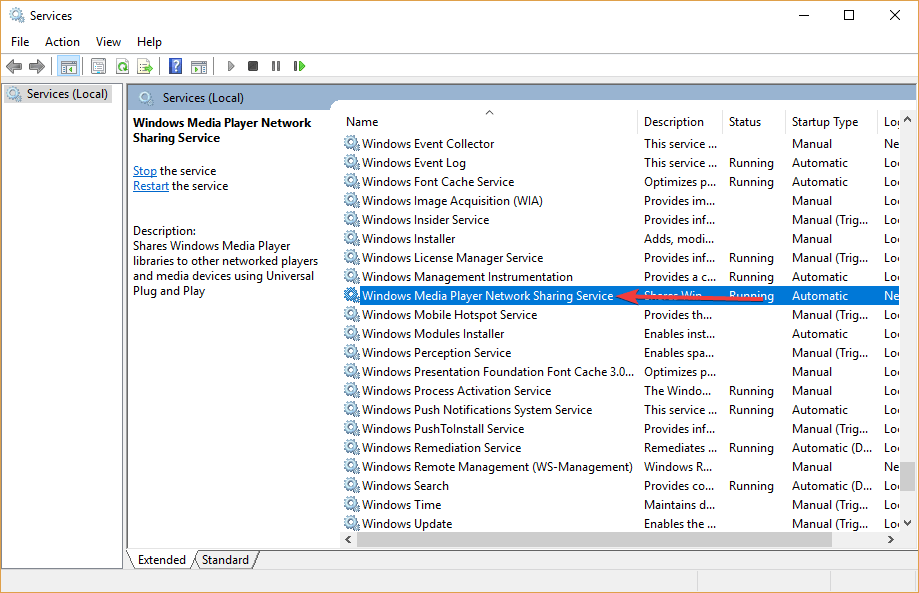The image size is (919, 593).
Task: Select Services (Local) in console tree
Action: pyautogui.click(x=58, y=94)
